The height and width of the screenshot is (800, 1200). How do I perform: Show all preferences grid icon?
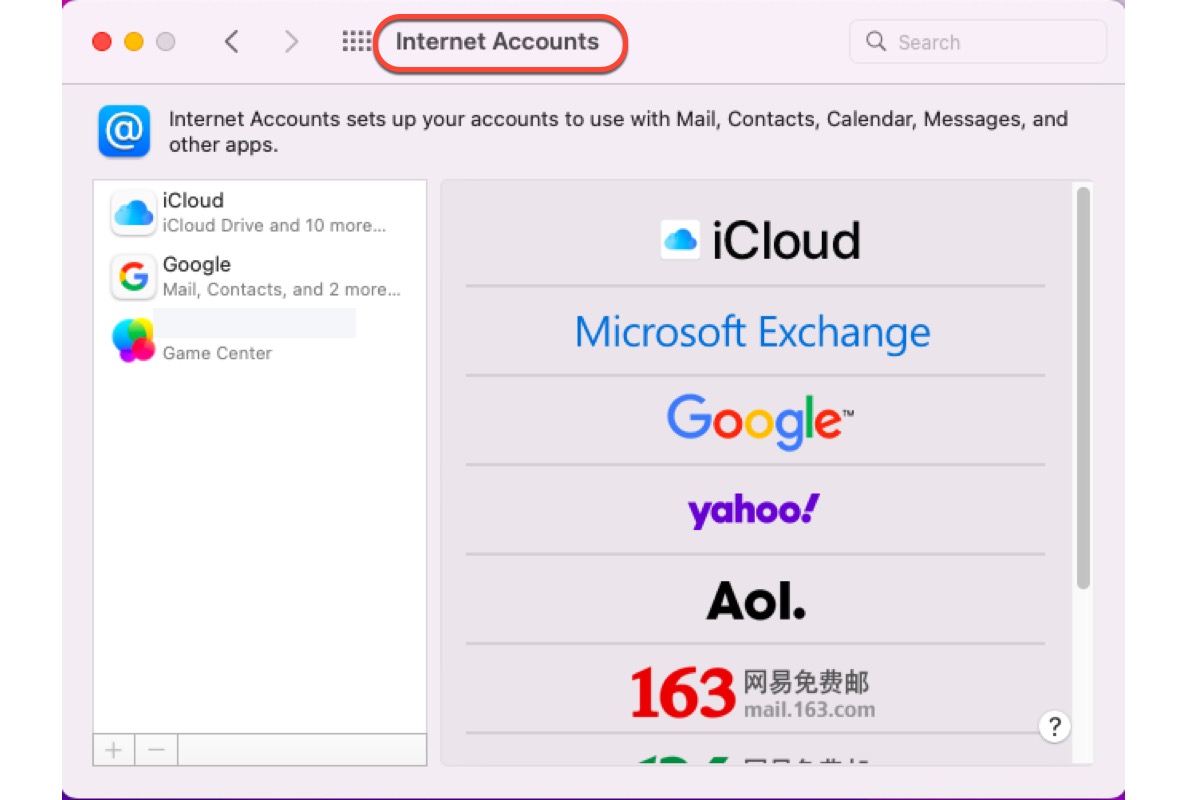(x=356, y=41)
